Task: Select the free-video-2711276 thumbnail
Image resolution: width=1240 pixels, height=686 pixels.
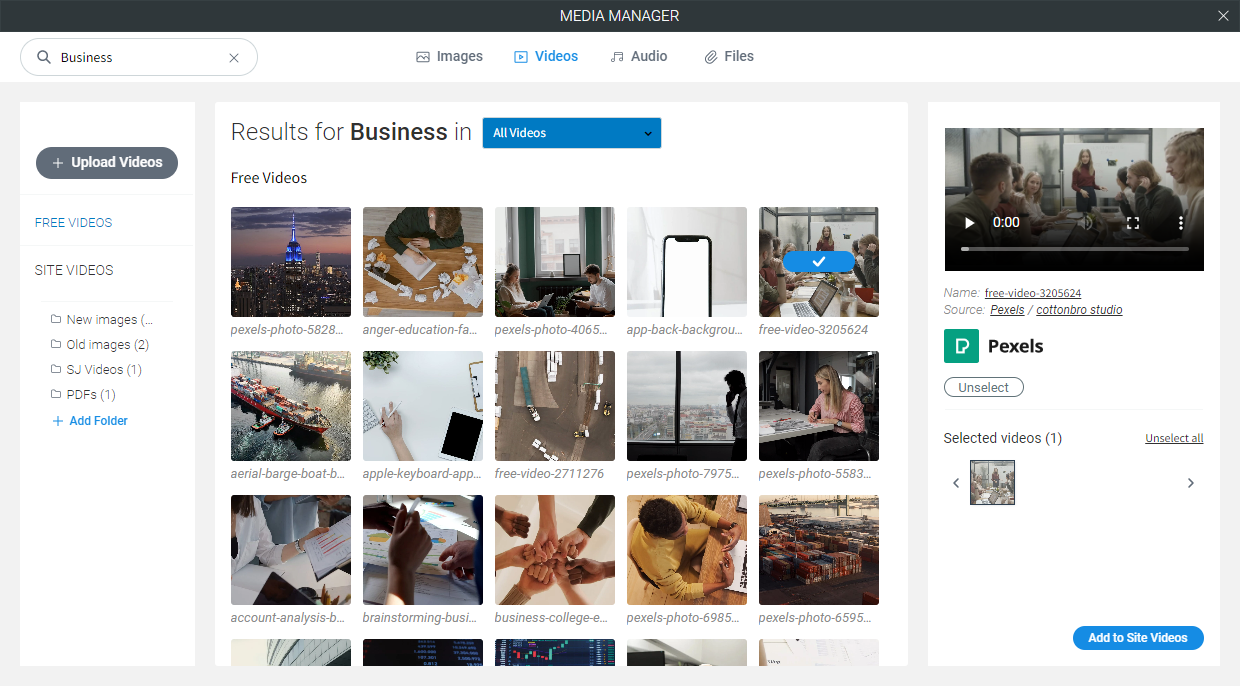Action: click(555, 406)
